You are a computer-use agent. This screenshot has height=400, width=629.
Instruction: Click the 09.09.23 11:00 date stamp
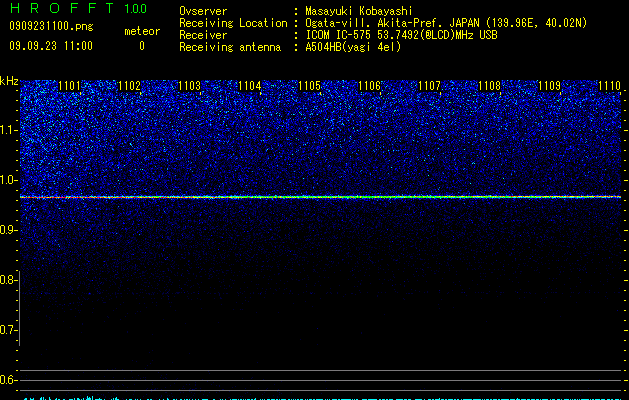(x=51, y=46)
